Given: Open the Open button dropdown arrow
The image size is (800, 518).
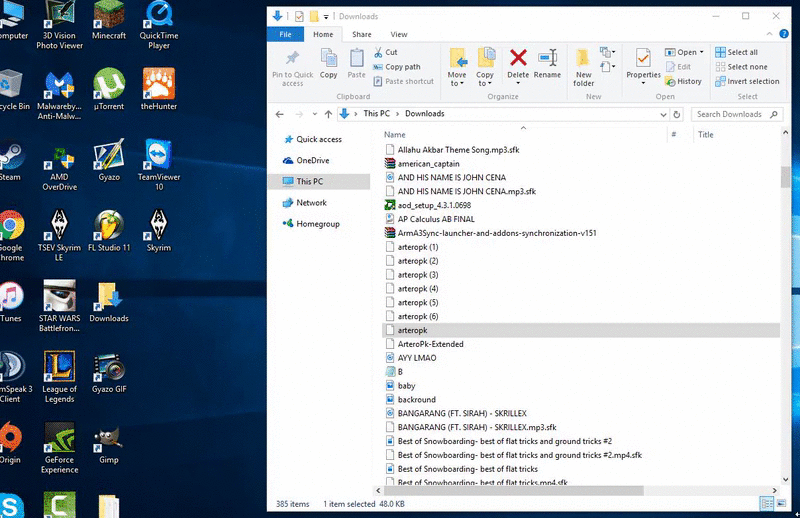Looking at the screenshot, I should point(702,52).
